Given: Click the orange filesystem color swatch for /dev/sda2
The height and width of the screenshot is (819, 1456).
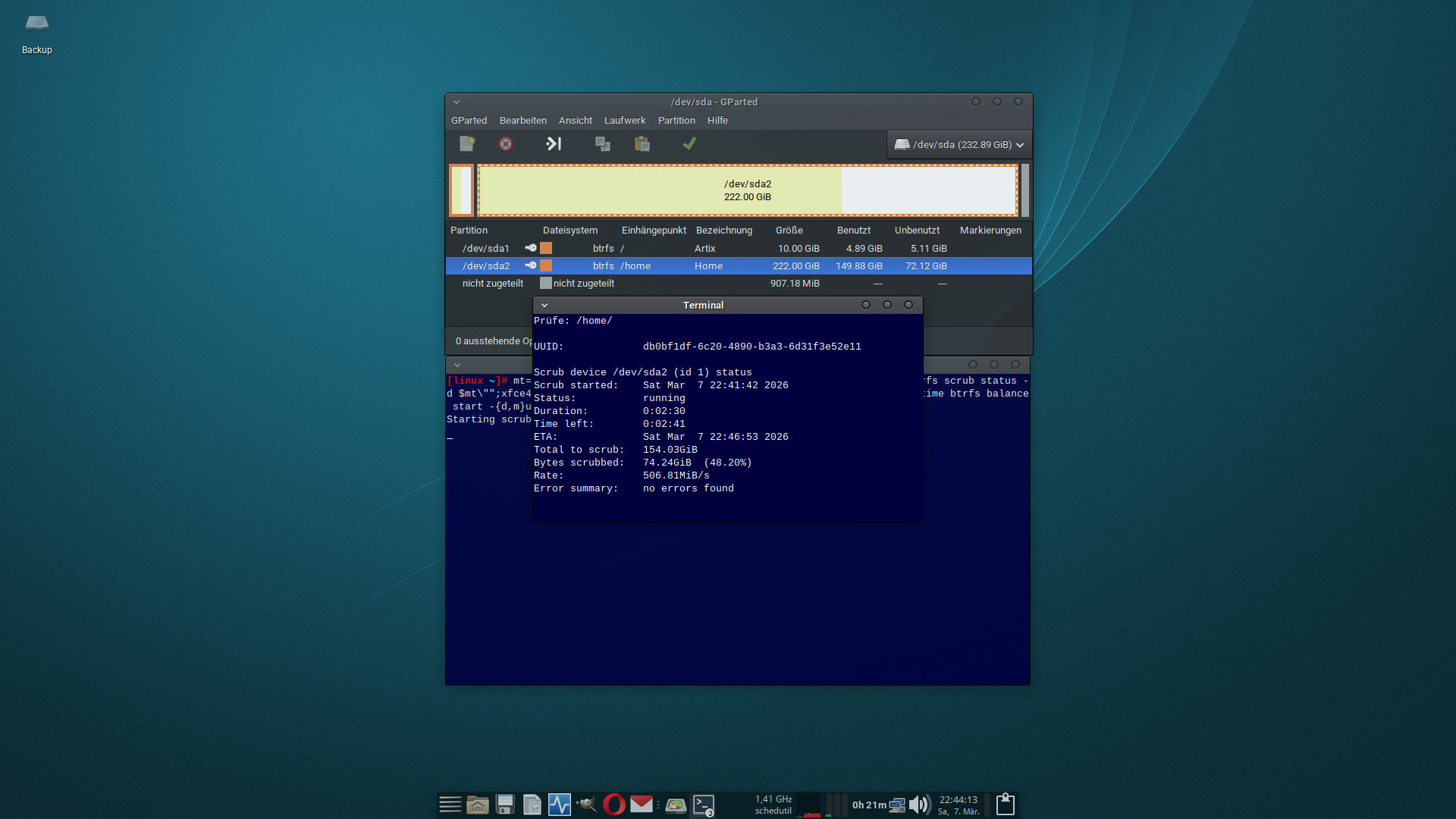Looking at the screenshot, I should click(x=546, y=265).
